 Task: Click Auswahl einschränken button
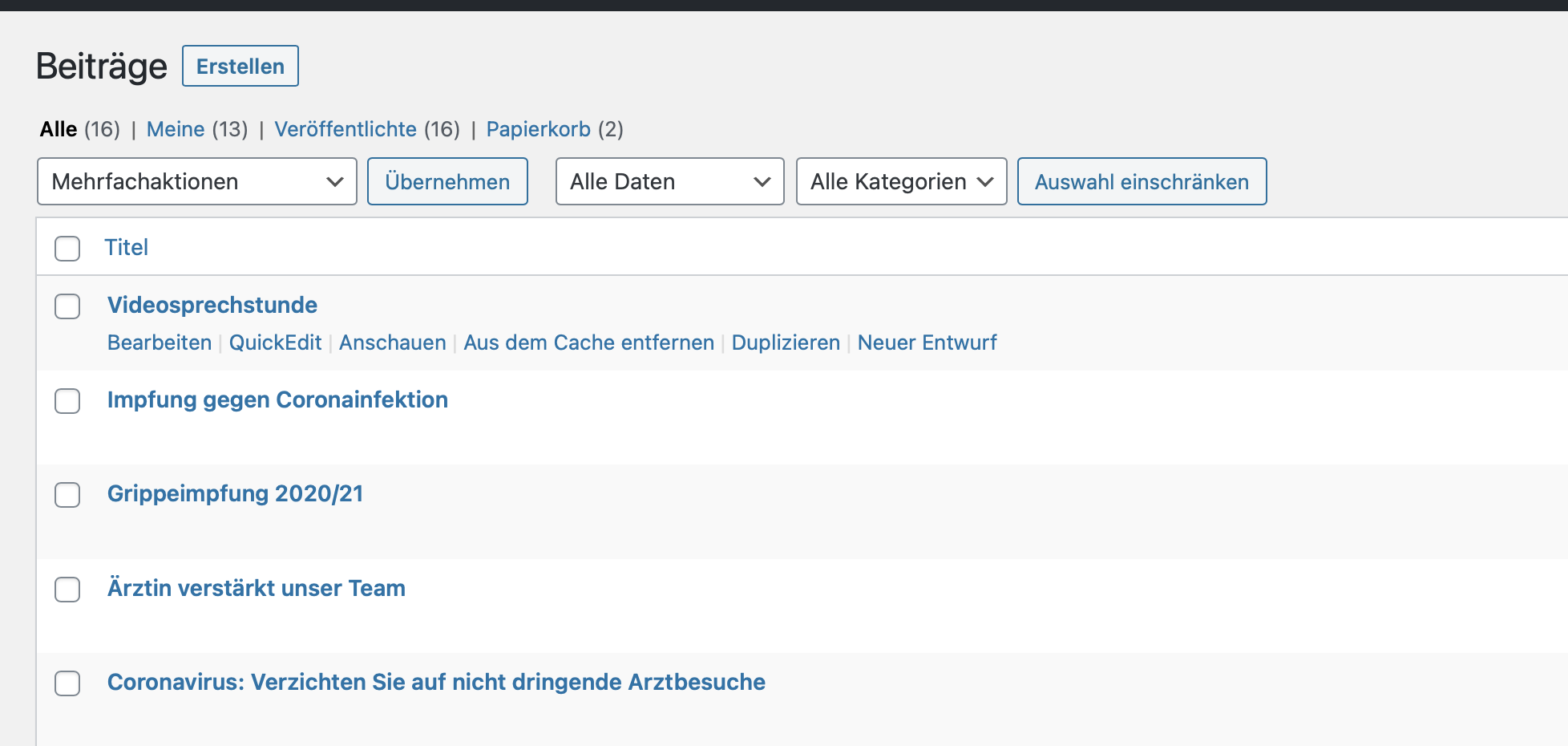(1142, 182)
